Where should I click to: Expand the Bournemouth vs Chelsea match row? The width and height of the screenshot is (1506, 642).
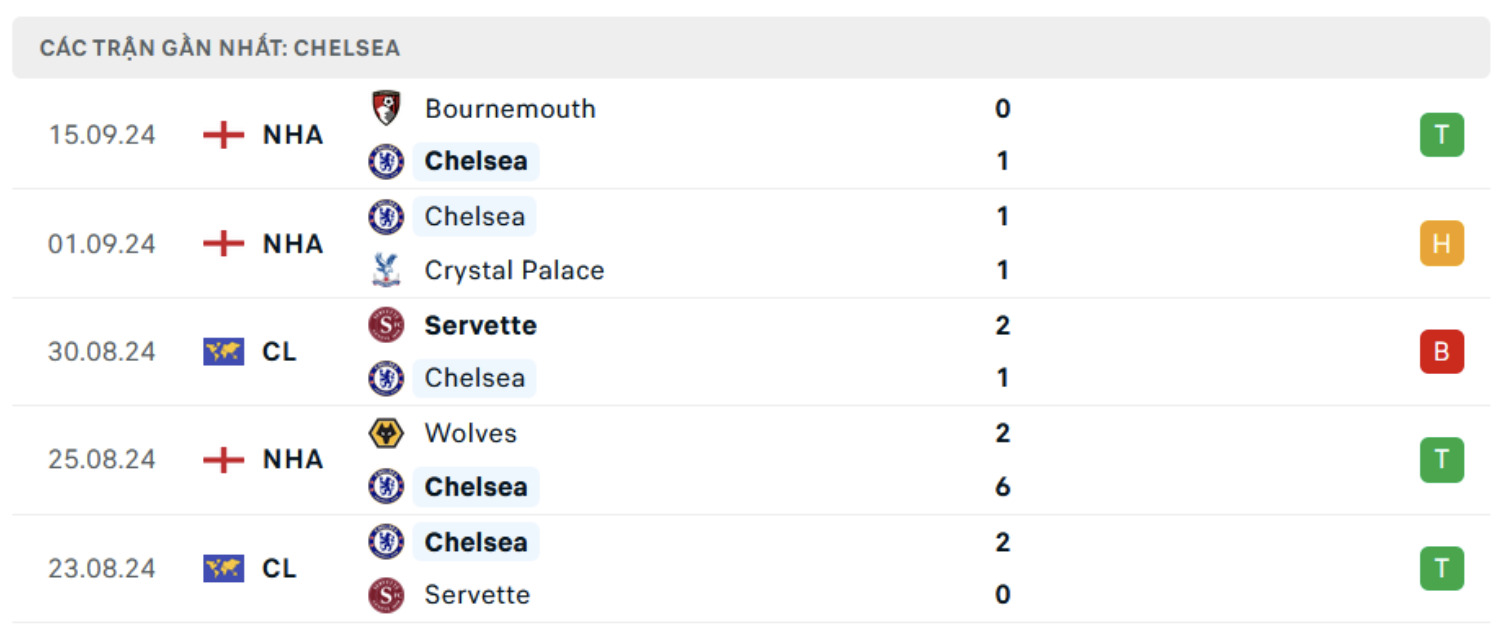tap(753, 135)
